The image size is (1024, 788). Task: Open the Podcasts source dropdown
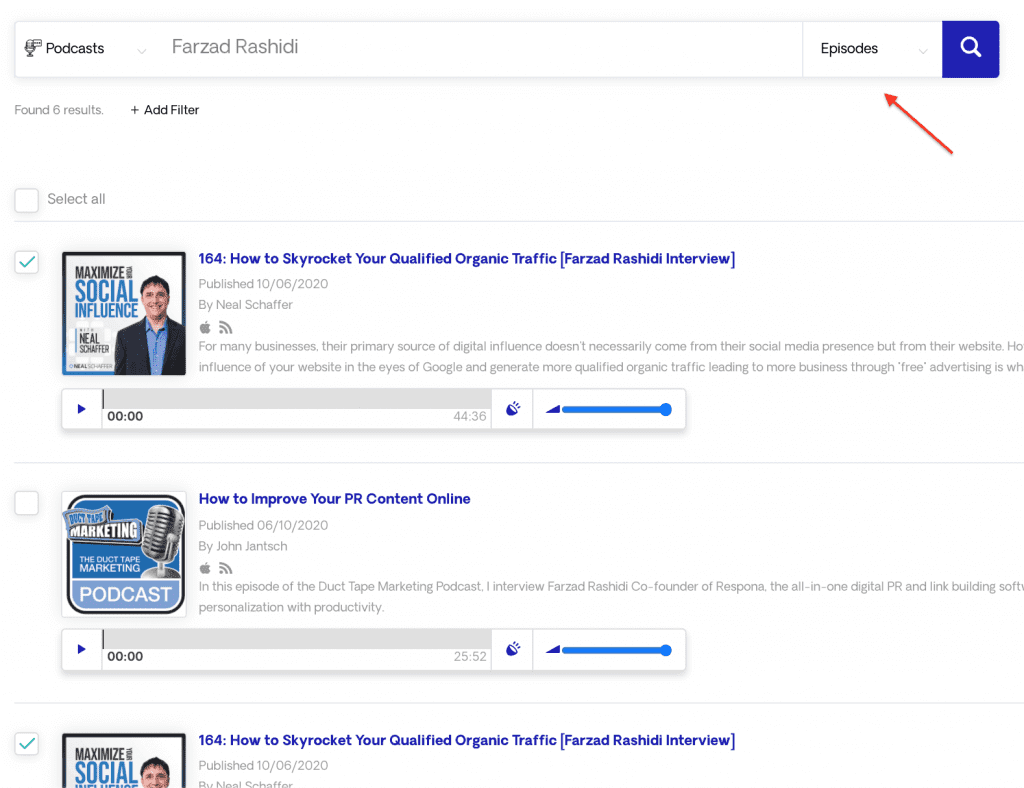[x=85, y=49]
